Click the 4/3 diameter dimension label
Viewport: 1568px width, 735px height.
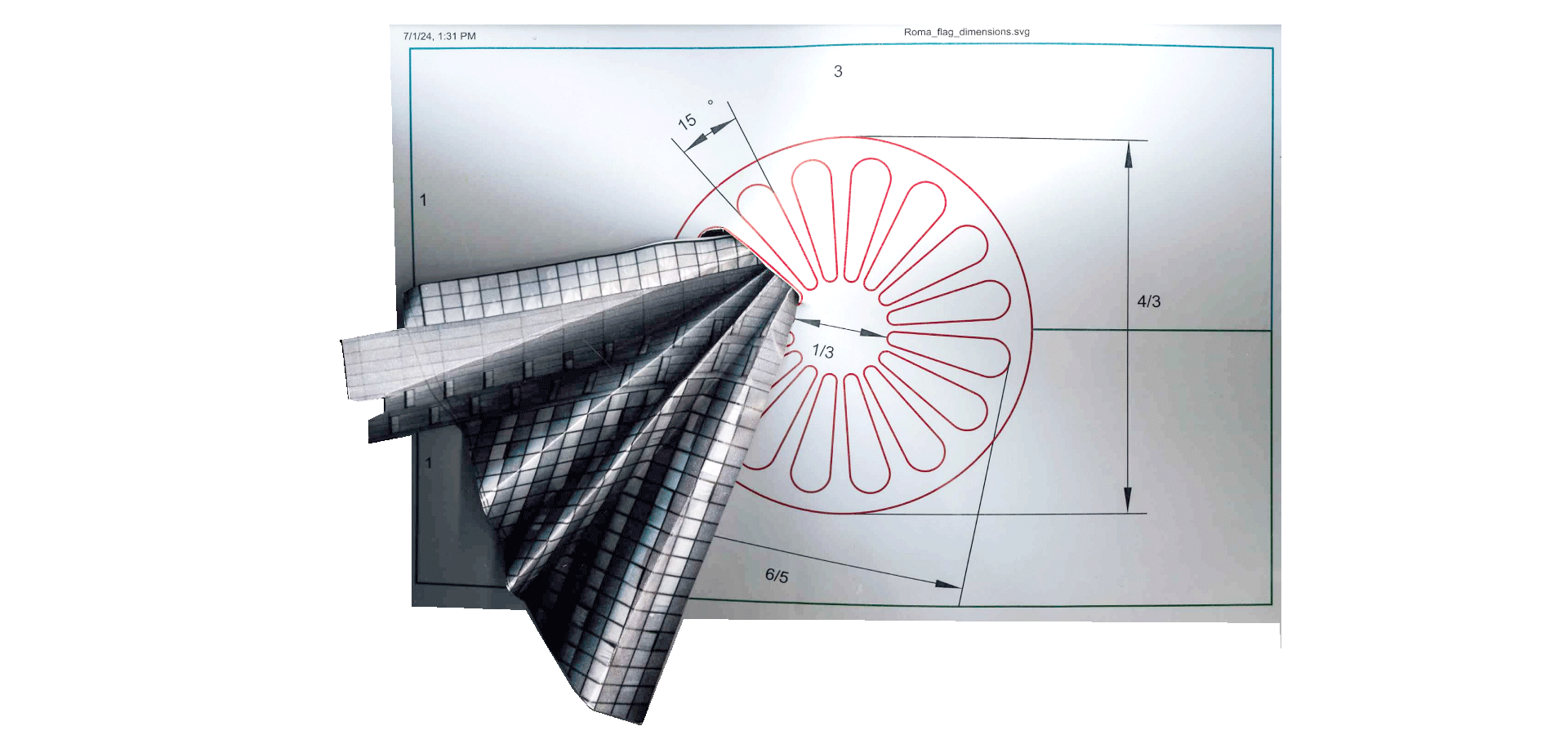1148,301
